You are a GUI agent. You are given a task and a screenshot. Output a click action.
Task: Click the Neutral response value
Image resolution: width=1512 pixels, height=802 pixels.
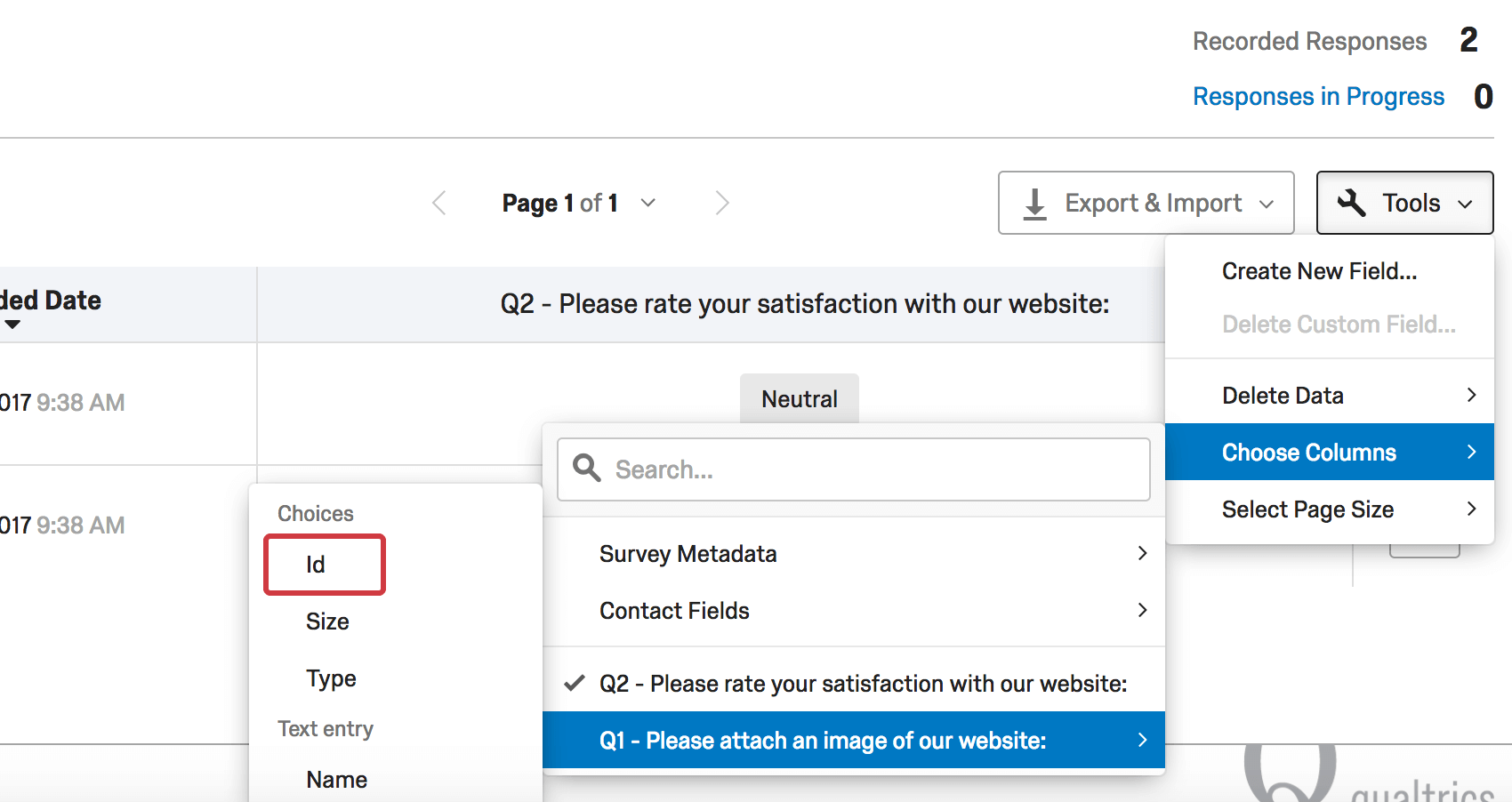[x=799, y=399]
